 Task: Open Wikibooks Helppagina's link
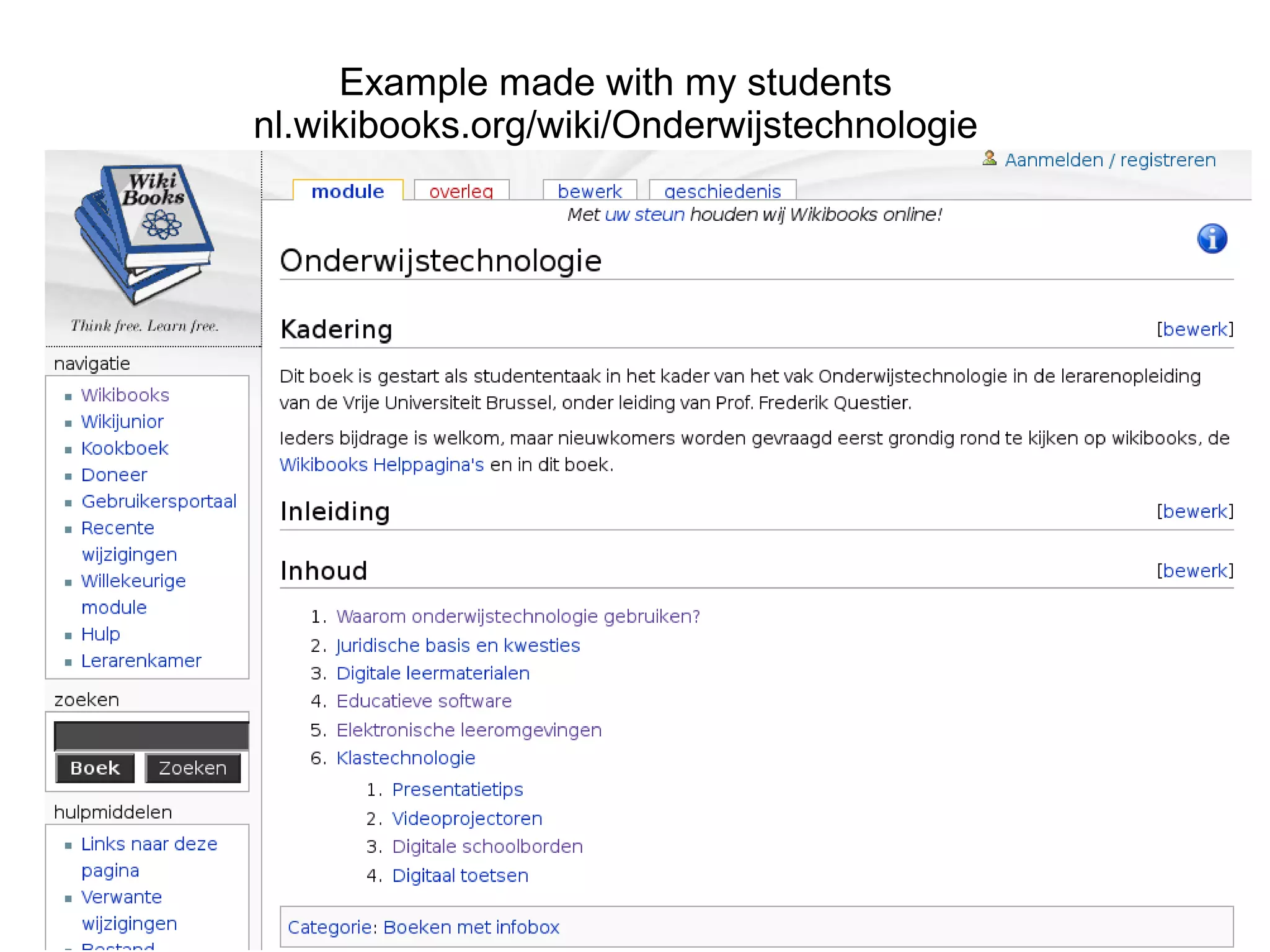tap(381, 465)
